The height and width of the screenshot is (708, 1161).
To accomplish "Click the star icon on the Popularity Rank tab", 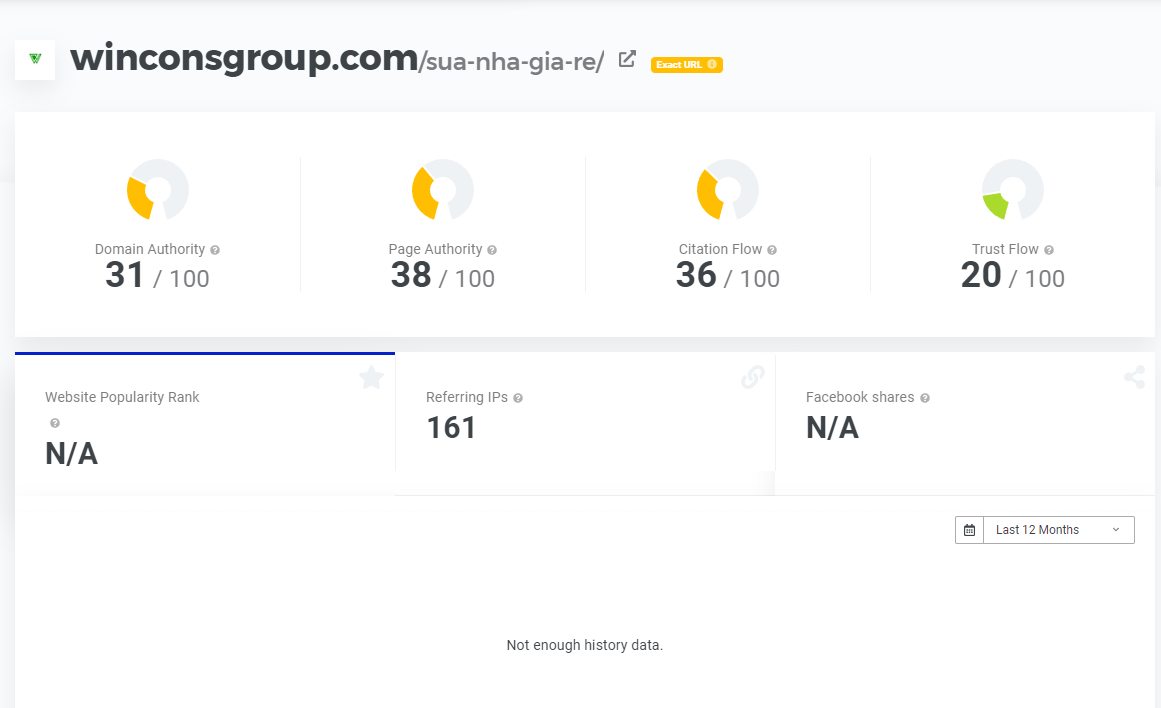I will (371, 378).
